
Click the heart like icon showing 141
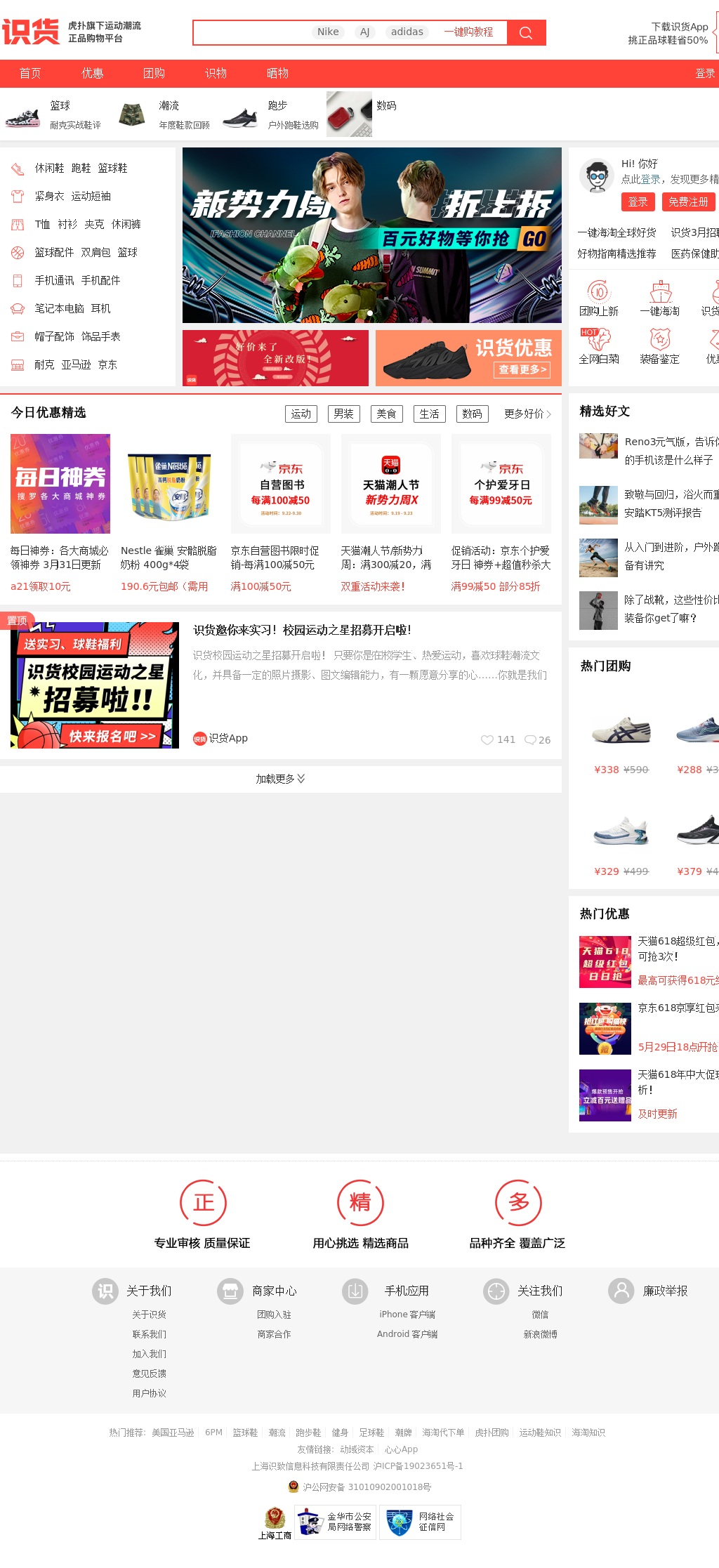click(487, 739)
